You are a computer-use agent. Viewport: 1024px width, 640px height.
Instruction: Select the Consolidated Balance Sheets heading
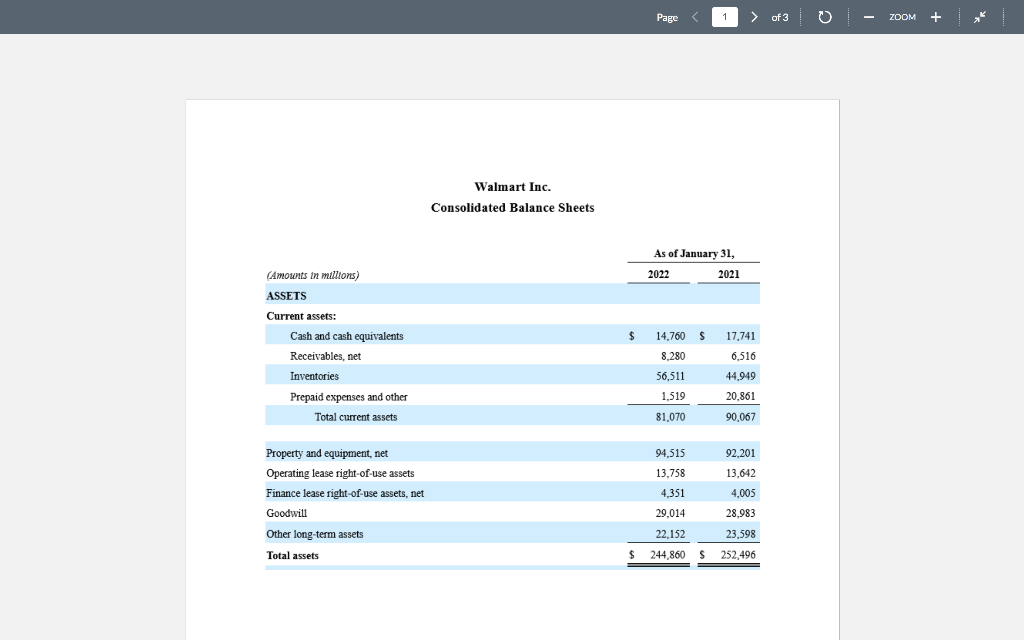click(x=512, y=208)
